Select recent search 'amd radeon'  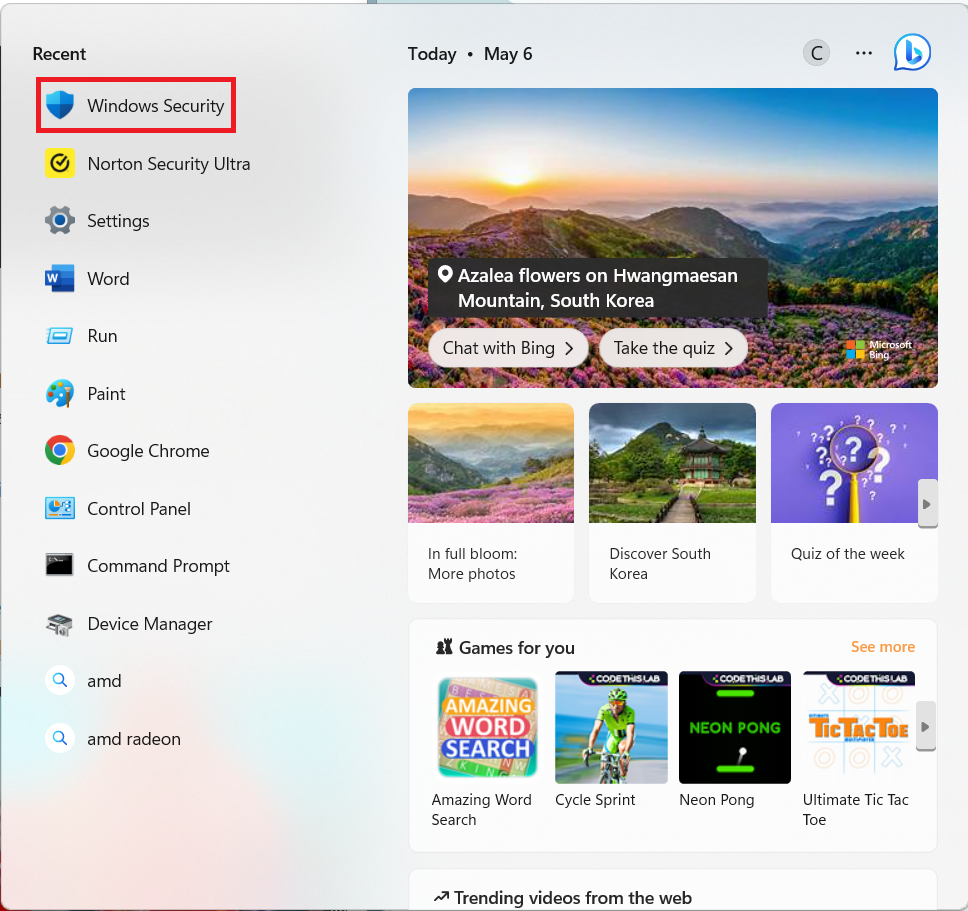133,739
